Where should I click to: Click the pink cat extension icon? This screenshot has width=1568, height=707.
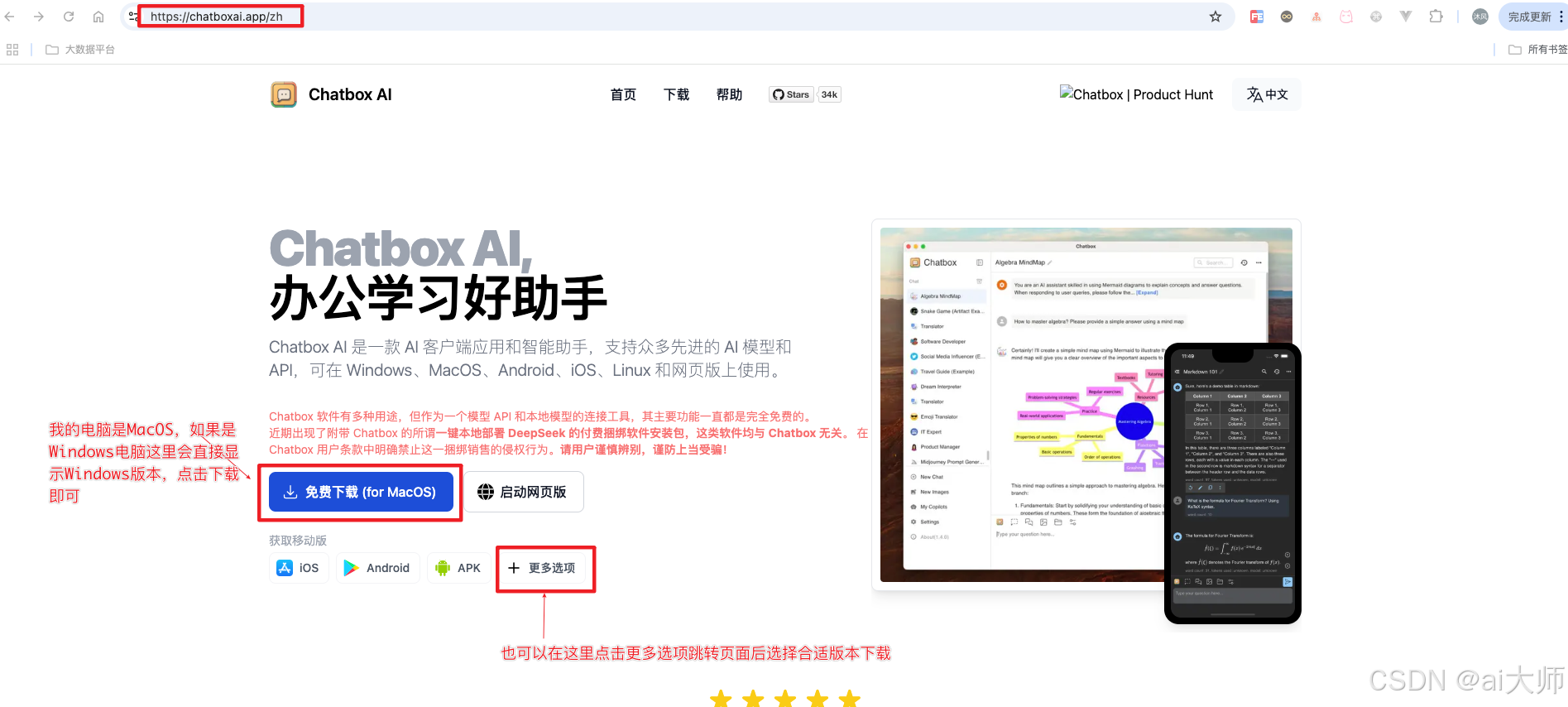[x=1346, y=17]
